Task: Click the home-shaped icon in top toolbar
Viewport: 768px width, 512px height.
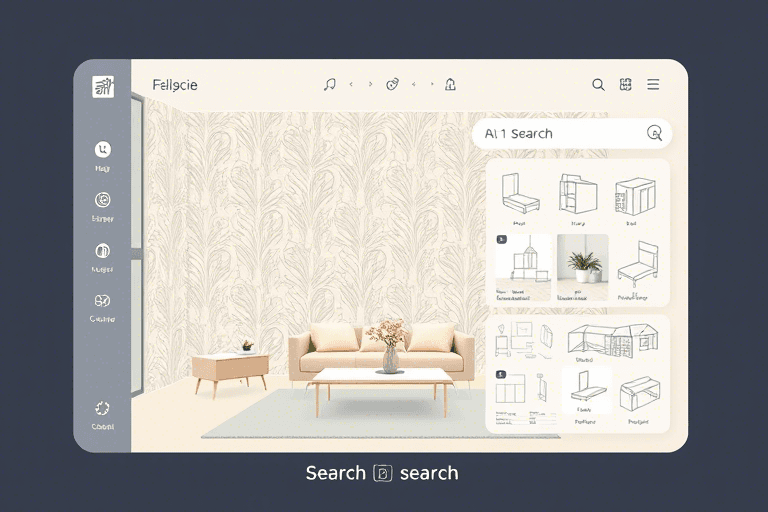Action: [450, 85]
